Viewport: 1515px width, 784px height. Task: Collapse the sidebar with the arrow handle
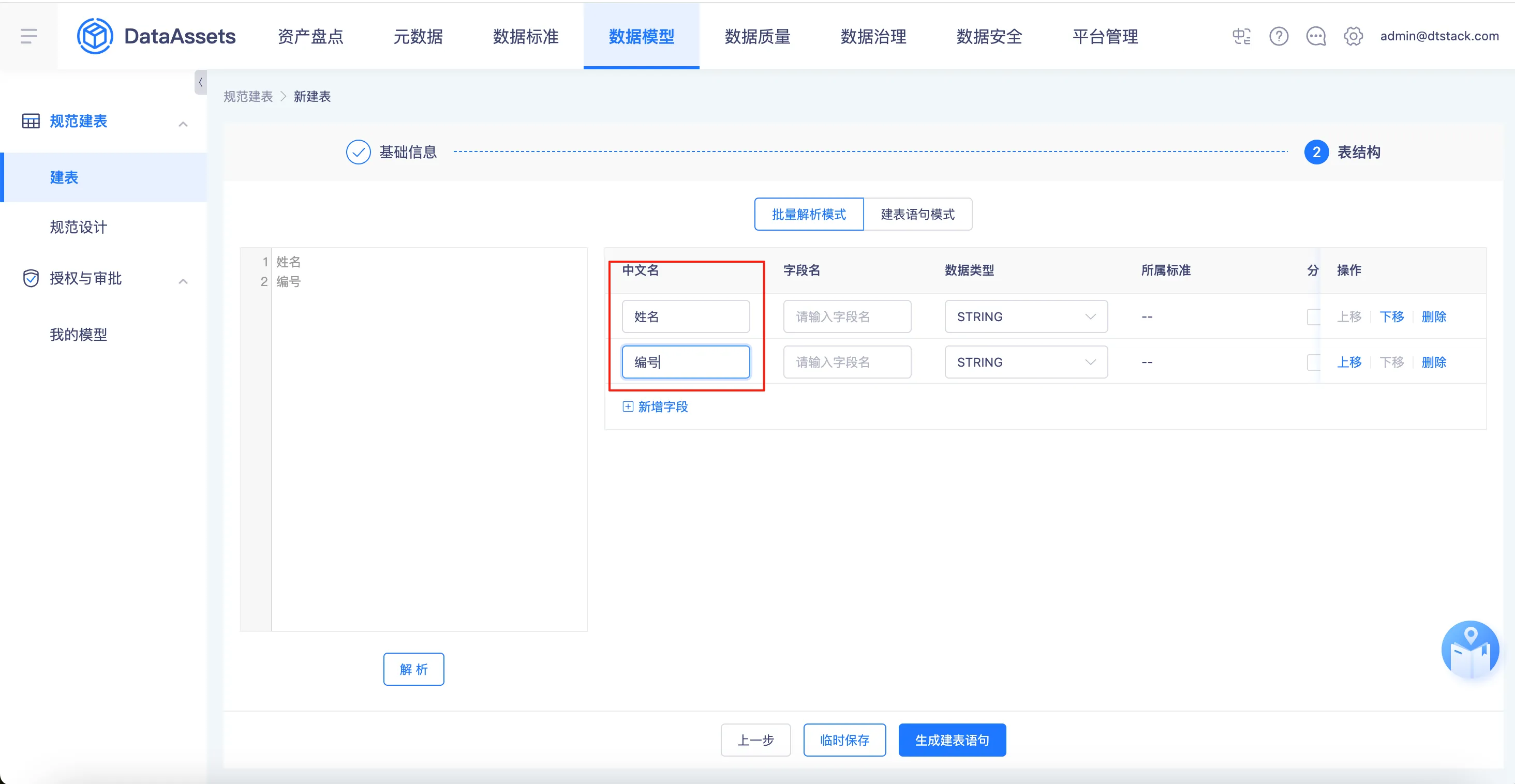coord(201,83)
